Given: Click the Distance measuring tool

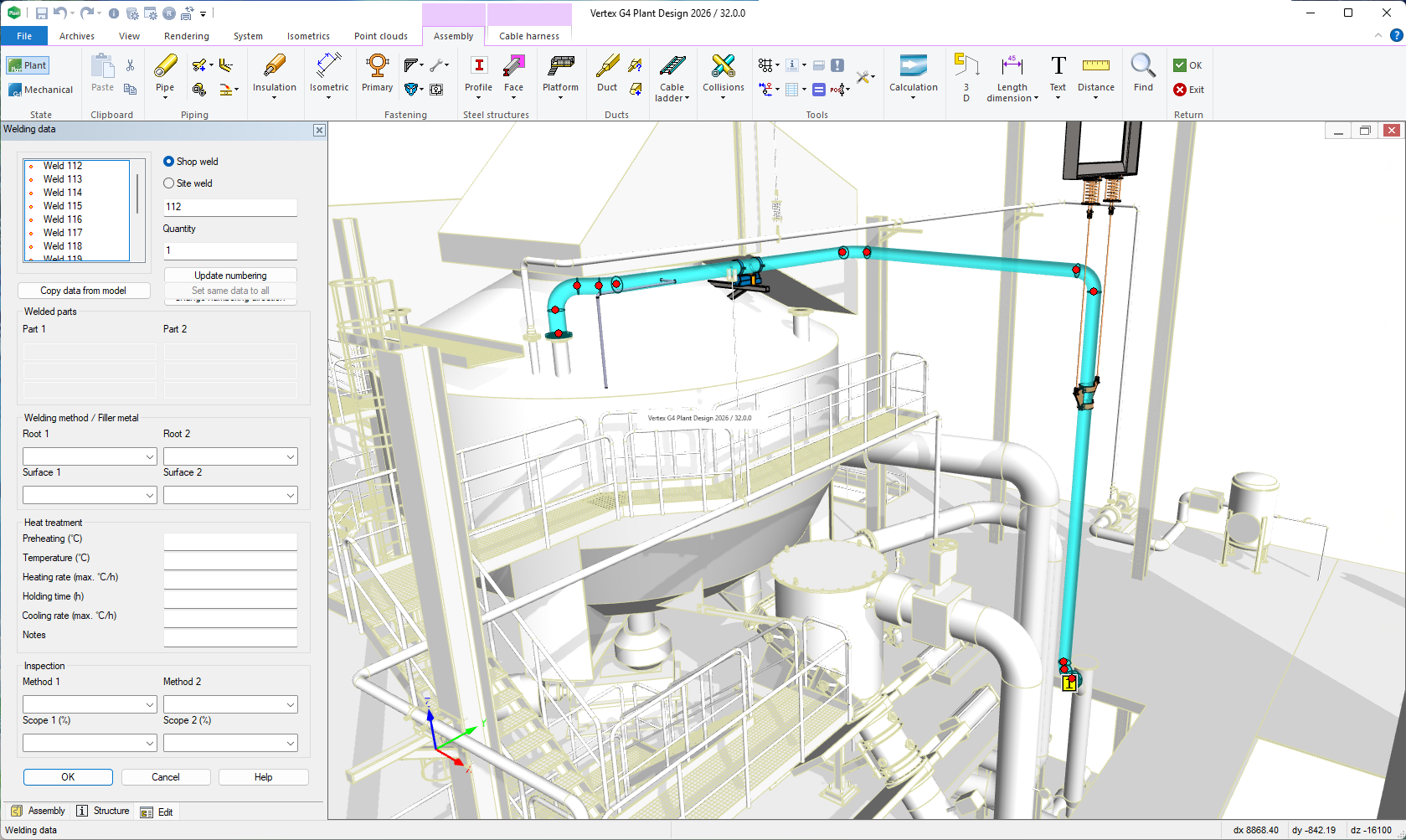Looking at the screenshot, I should [x=1095, y=66].
